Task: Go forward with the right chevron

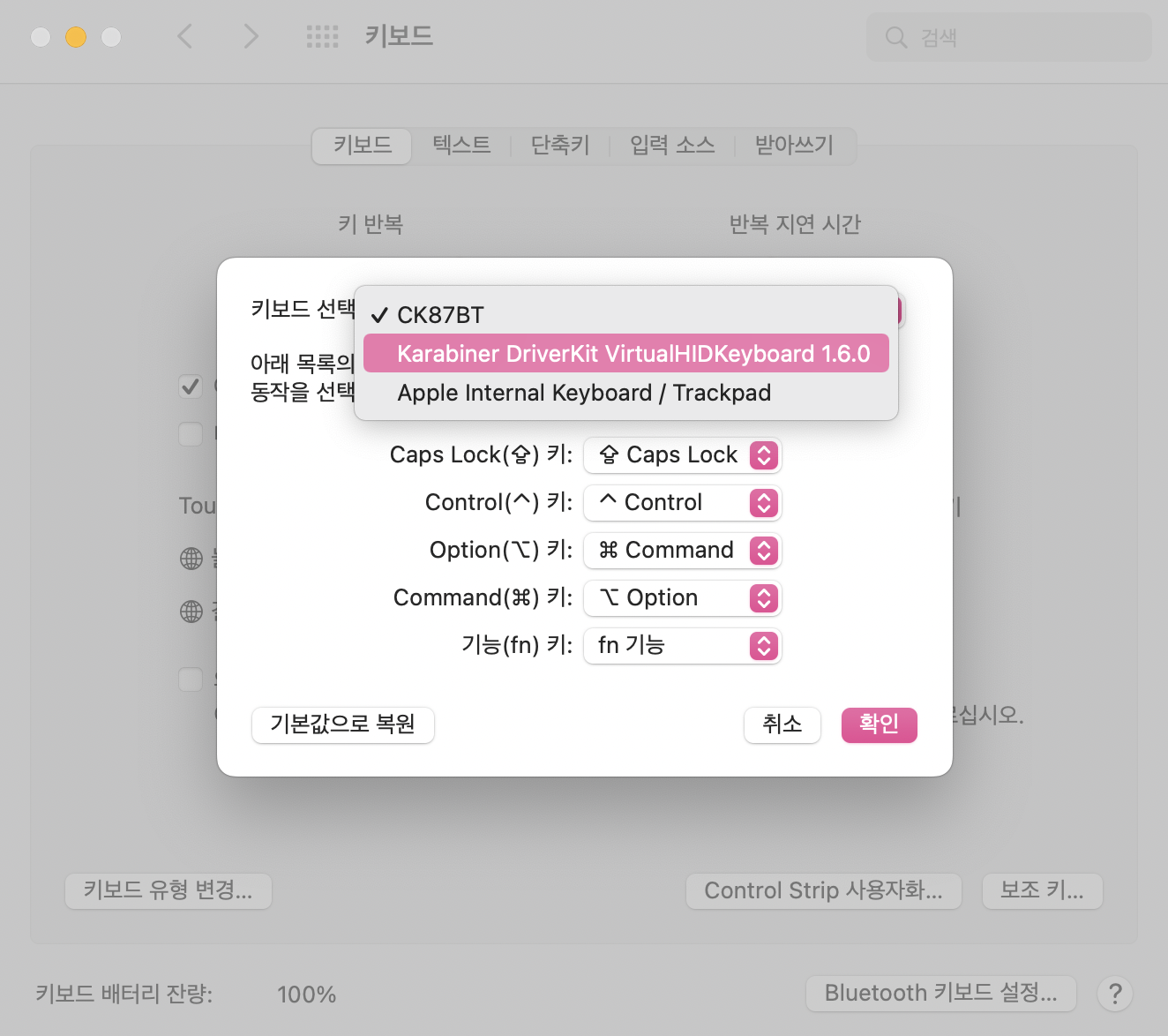Action: (251, 36)
